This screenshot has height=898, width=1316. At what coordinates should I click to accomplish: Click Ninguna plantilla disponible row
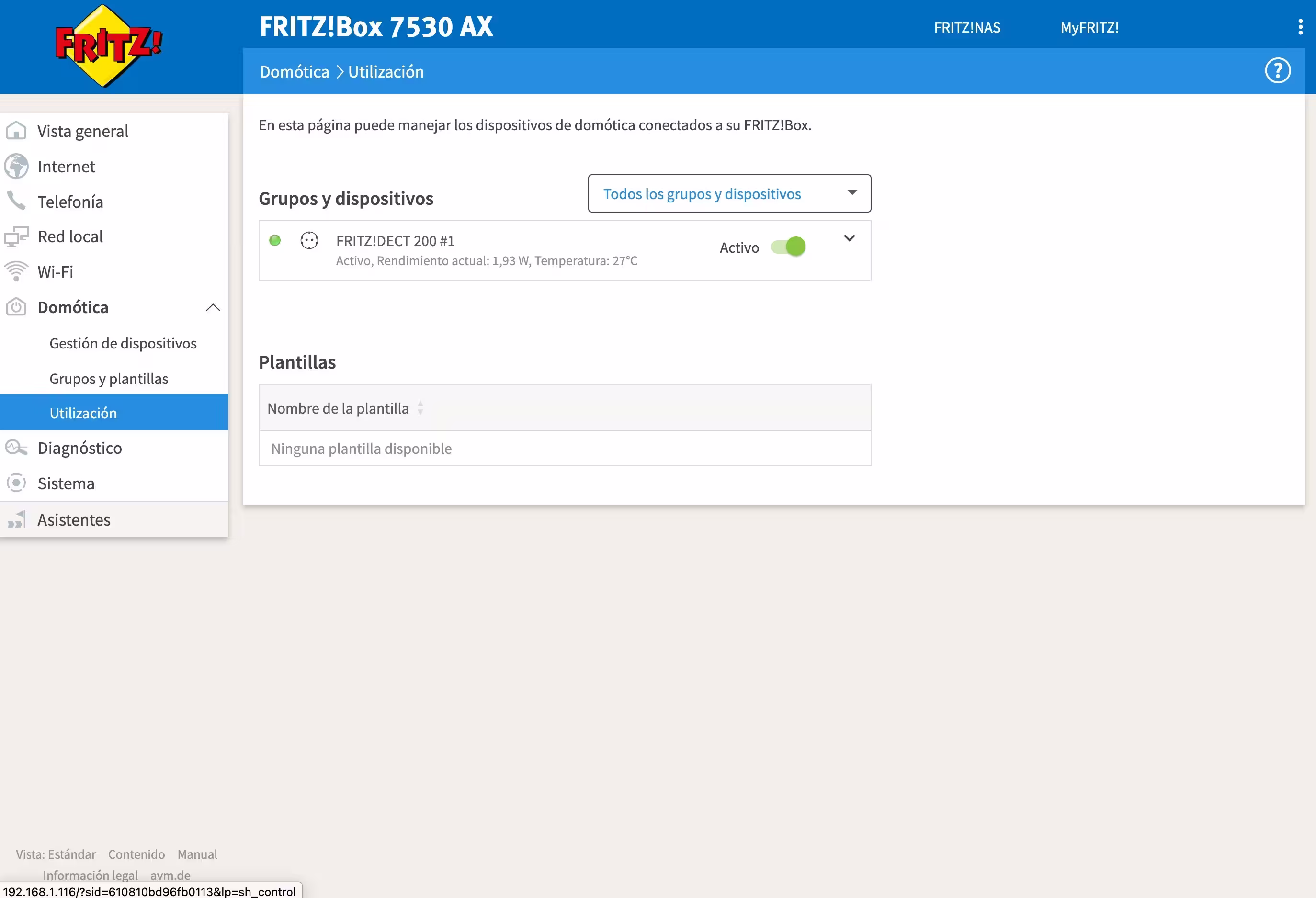tap(565, 448)
